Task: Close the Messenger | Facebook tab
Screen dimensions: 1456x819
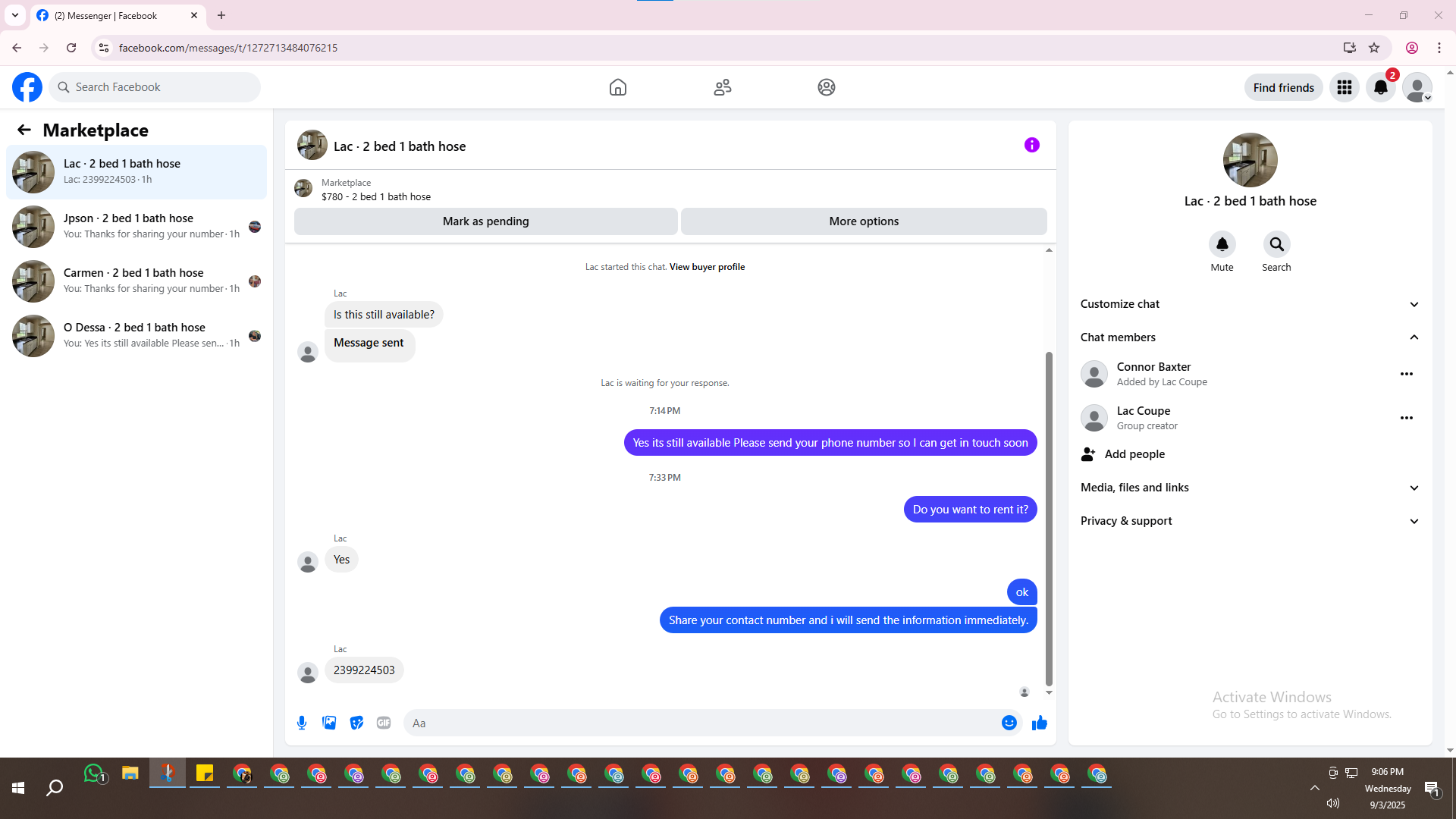Action: (x=194, y=15)
